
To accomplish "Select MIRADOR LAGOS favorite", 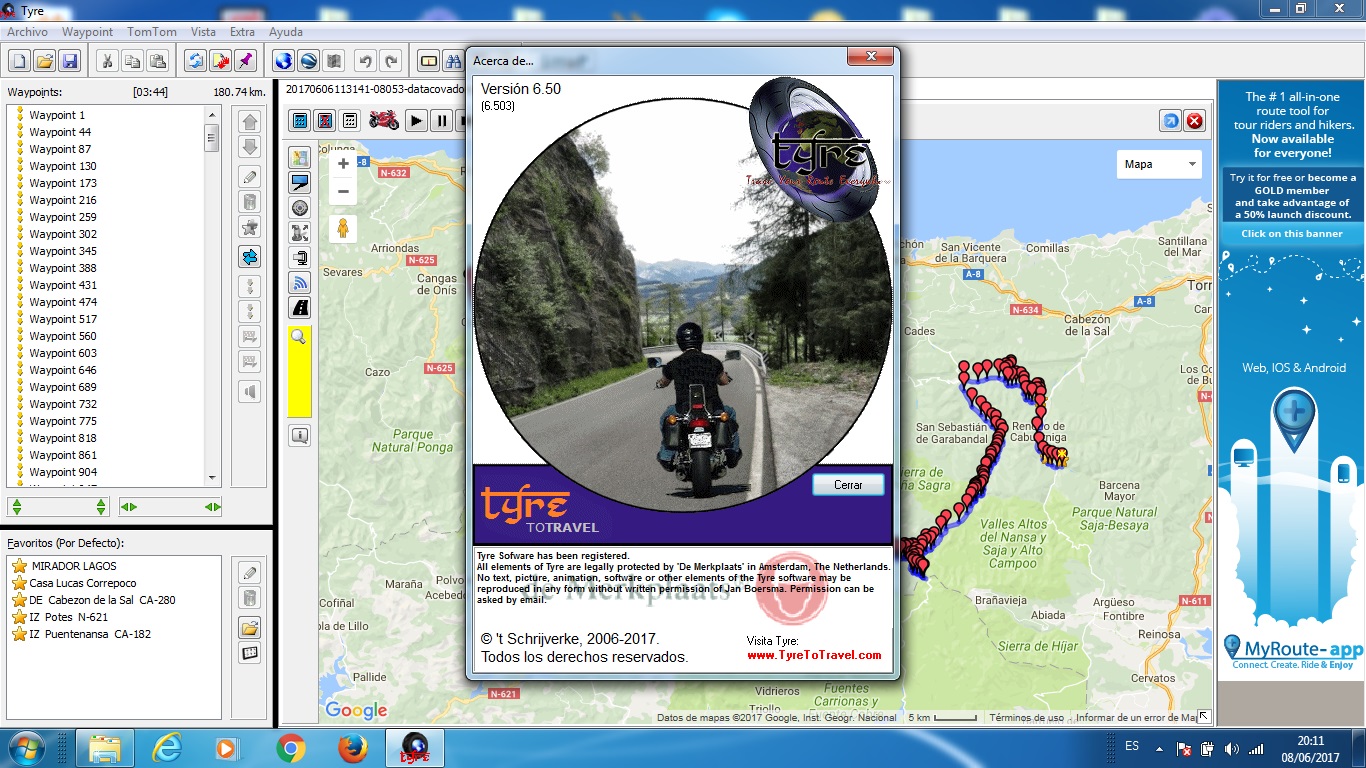I will click(74, 566).
